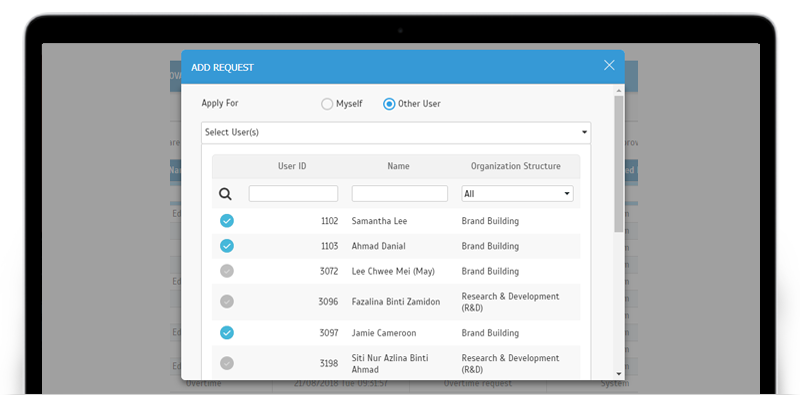Uncheck Samantha Lee's blue checkmark
Viewport: 800px width, 395px height.
pyautogui.click(x=227, y=221)
